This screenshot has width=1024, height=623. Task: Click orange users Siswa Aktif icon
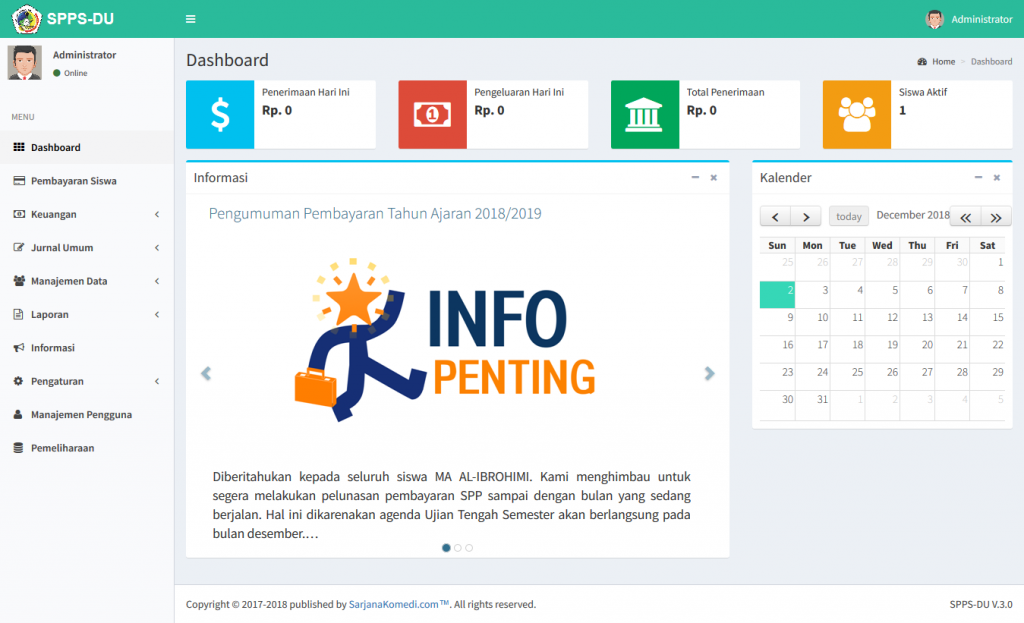(x=857, y=114)
